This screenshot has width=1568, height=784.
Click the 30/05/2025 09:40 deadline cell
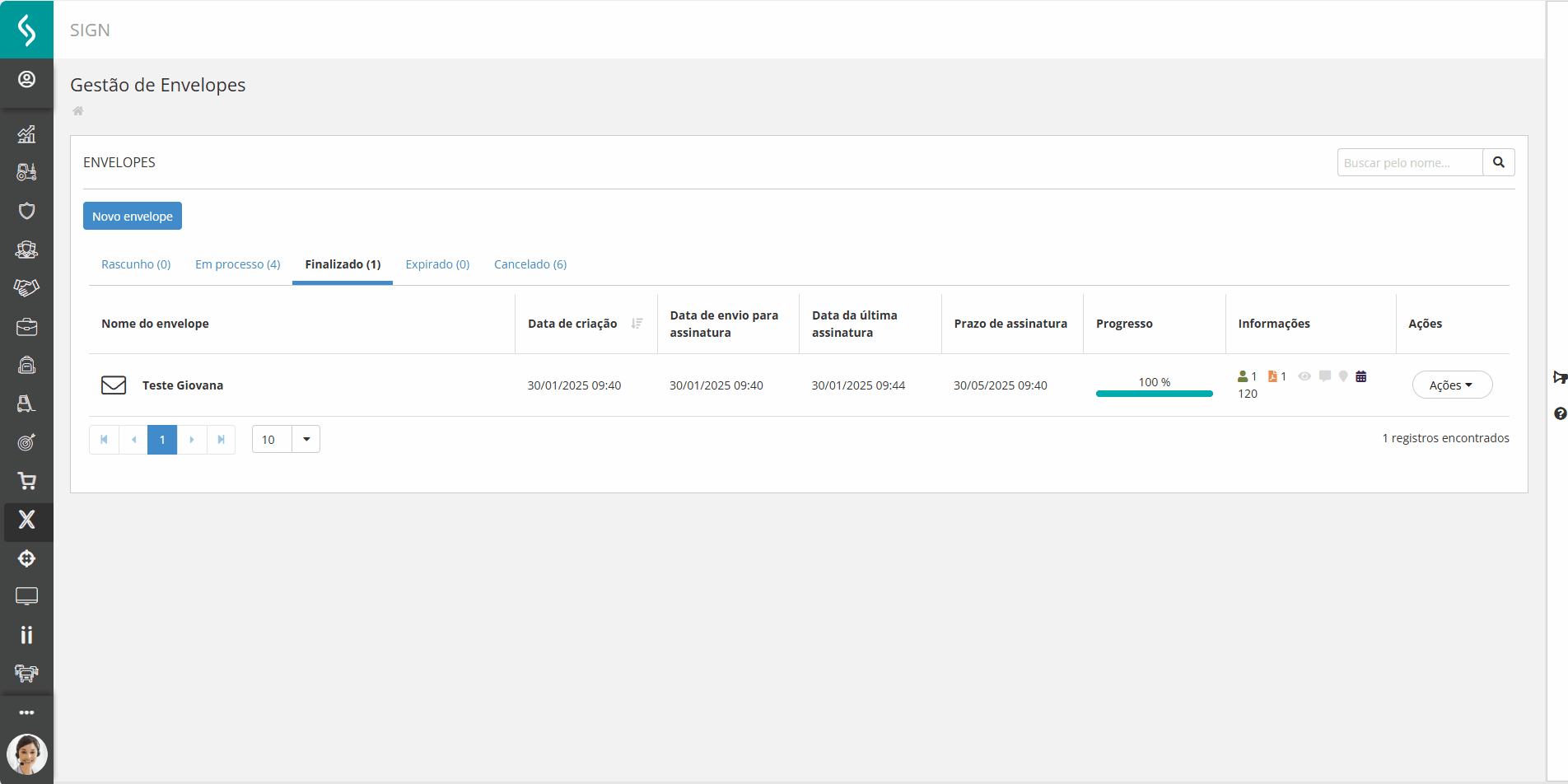1001,385
